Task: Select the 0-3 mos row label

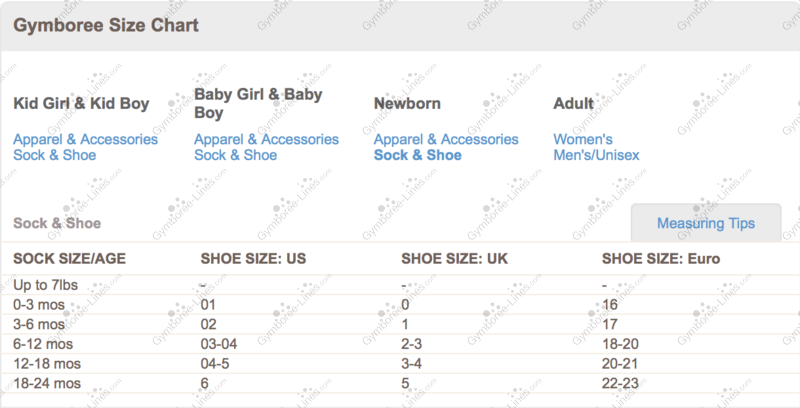Action: (38, 304)
